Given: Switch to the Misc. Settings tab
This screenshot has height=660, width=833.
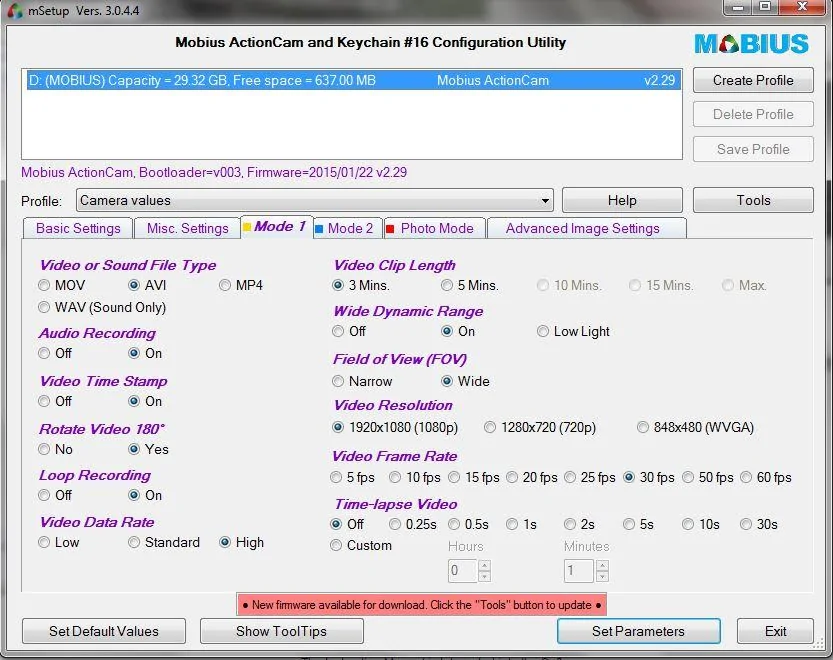Looking at the screenshot, I should [188, 229].
